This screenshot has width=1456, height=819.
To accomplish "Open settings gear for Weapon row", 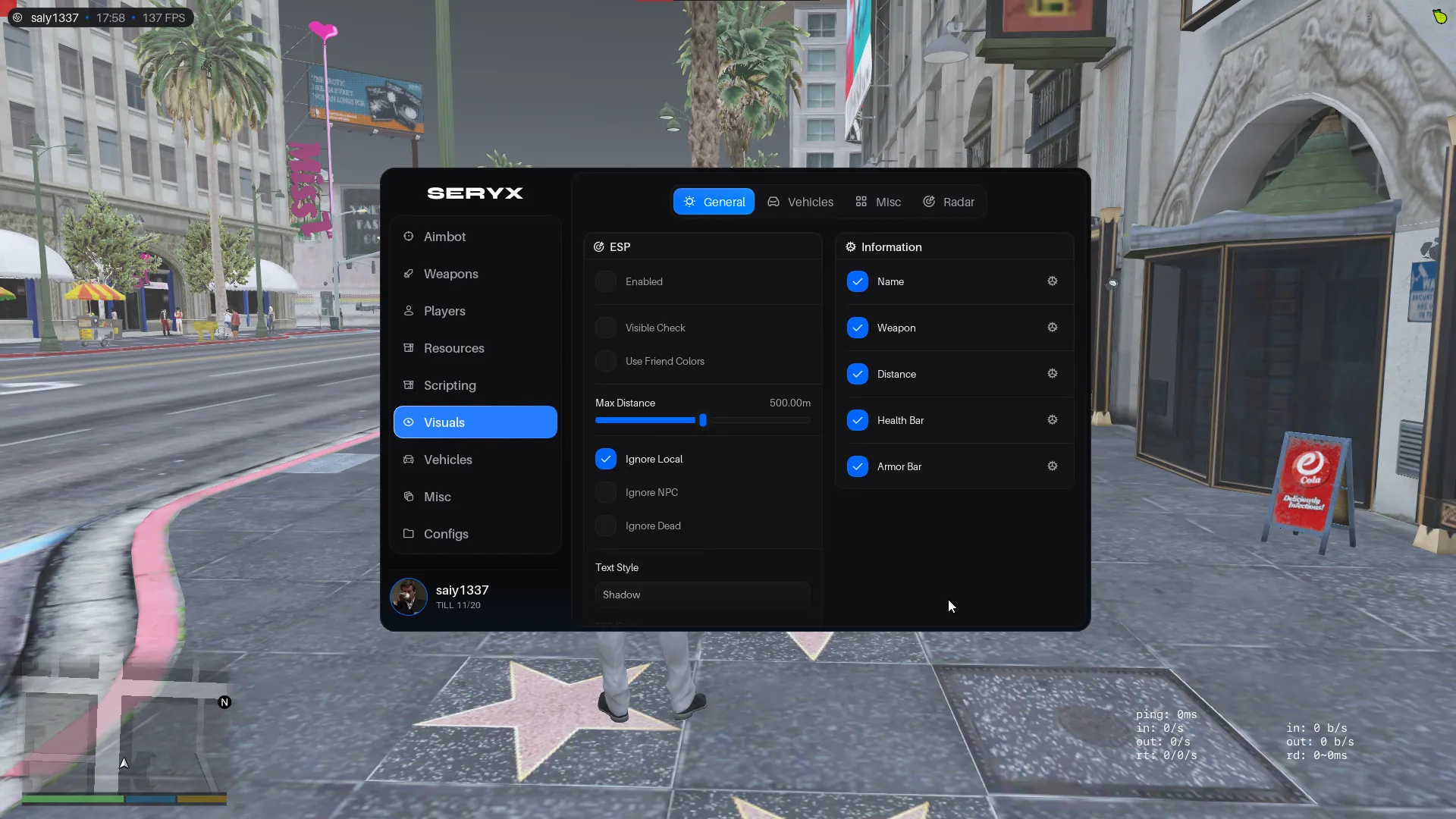I will pos(1053,328).
